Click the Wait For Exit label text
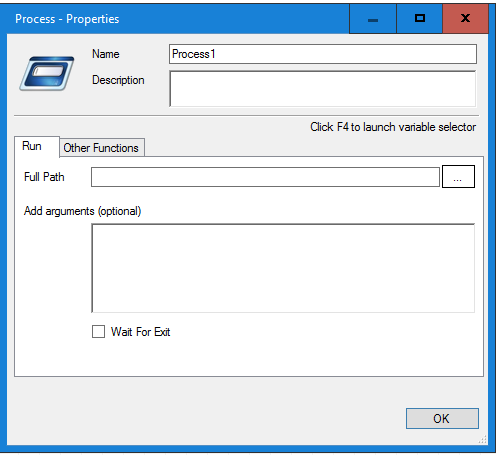 (141, 332)
